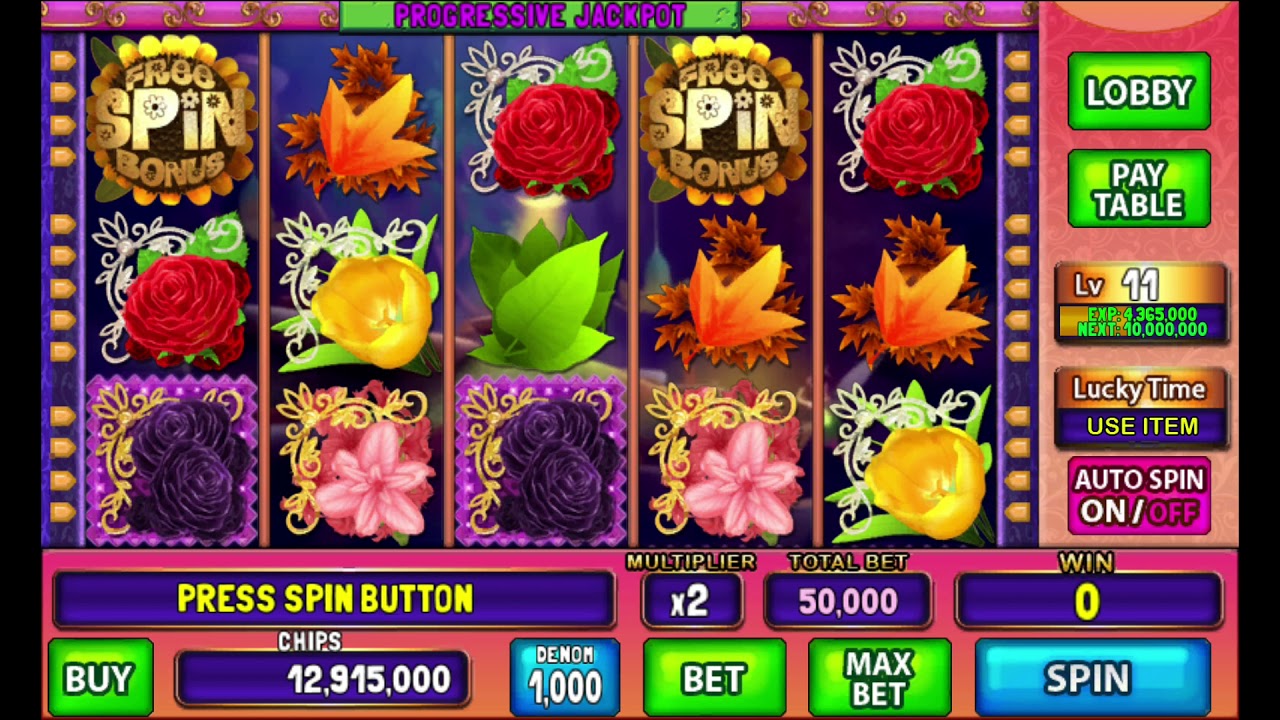
Task: Return to the Lobby
Action: pos(1139,92)
